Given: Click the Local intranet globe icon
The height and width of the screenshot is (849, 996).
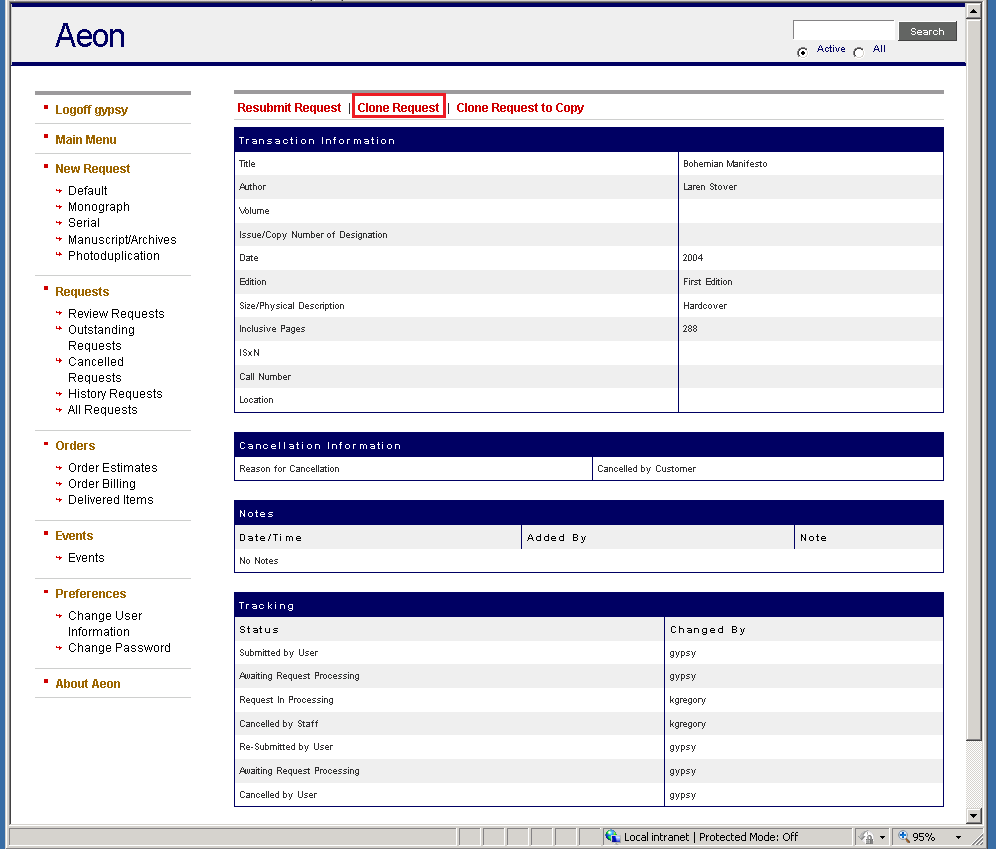Looking at the screenshot, I should [613, 837].
